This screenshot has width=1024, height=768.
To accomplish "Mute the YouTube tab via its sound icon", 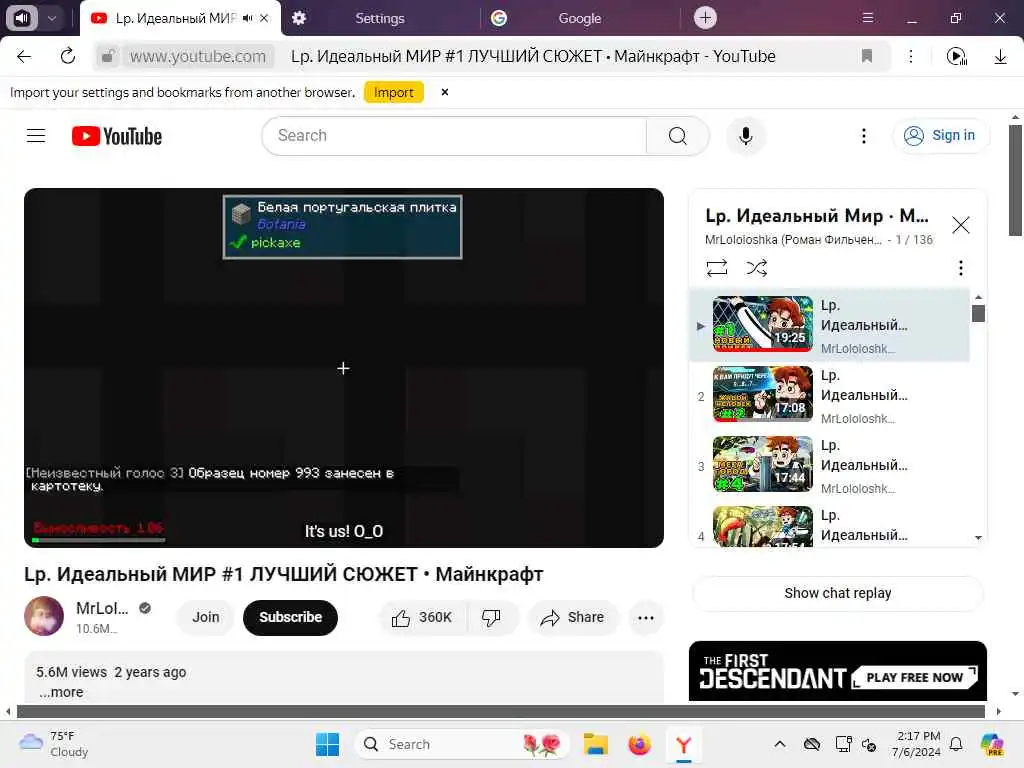I will coord(248,18).
